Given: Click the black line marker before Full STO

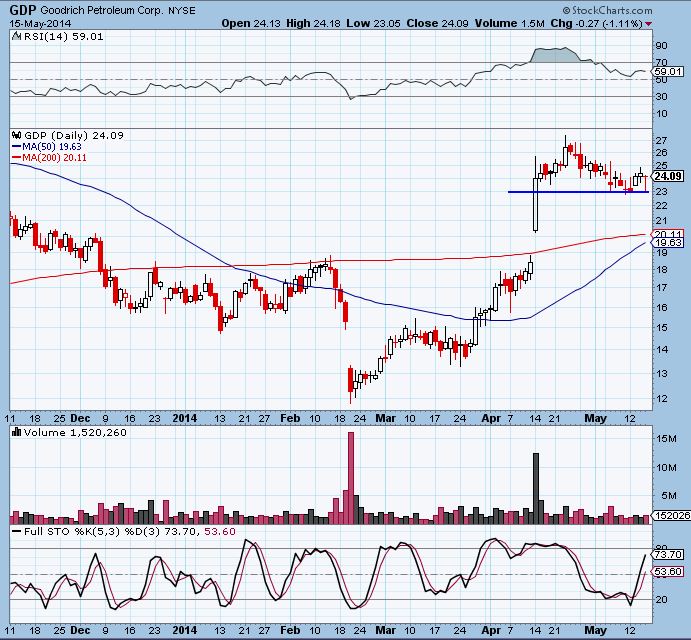Looking at the screenshot, I should click(17, 532).
